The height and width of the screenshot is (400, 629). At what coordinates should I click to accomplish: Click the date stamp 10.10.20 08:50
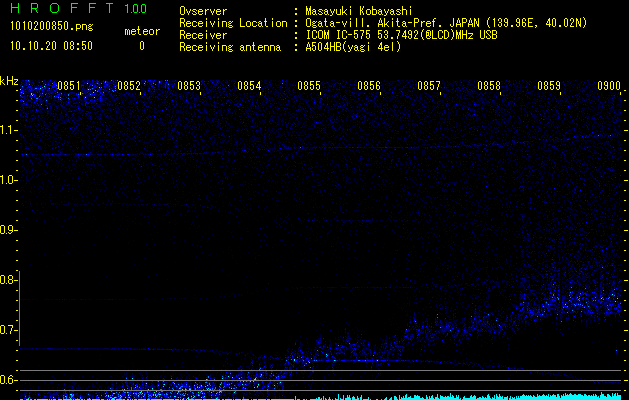coord(51,46)
